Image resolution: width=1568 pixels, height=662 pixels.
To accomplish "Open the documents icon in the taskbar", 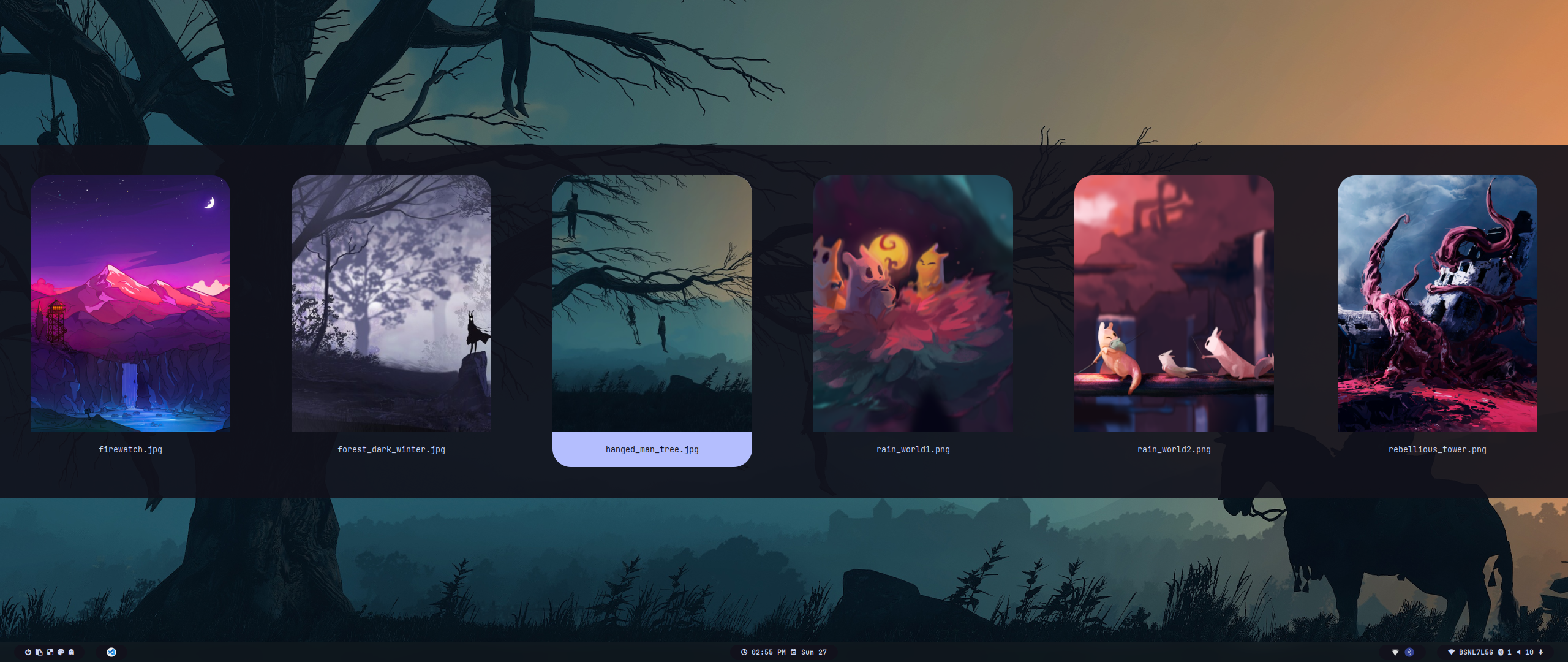I will pyautogui.click(x=39, y=652).
